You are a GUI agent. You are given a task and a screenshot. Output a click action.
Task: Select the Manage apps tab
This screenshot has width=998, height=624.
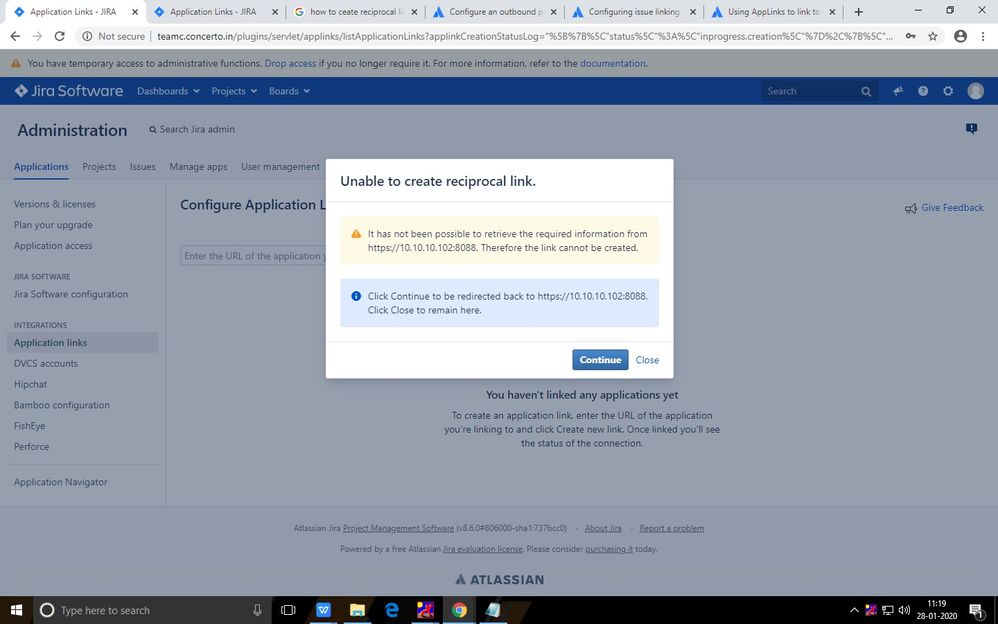pos(198,167)
